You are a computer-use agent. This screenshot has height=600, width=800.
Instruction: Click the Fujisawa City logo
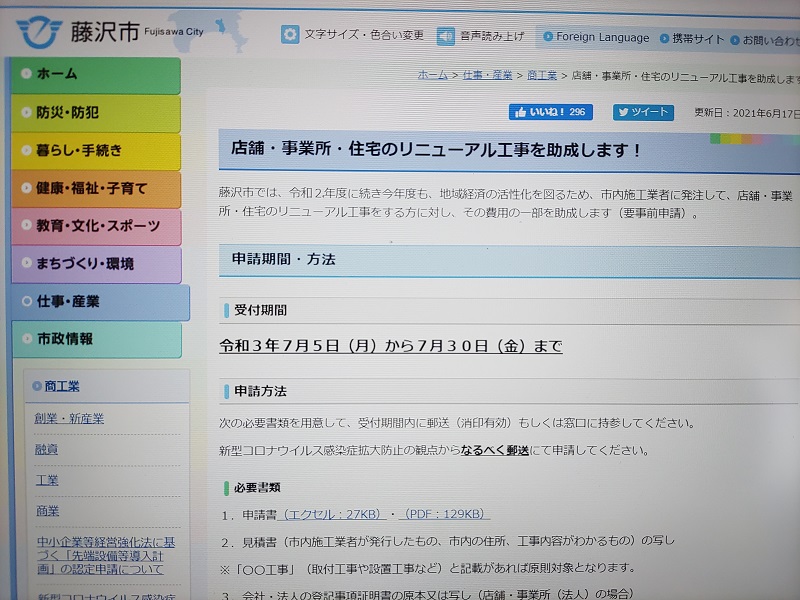40,33
